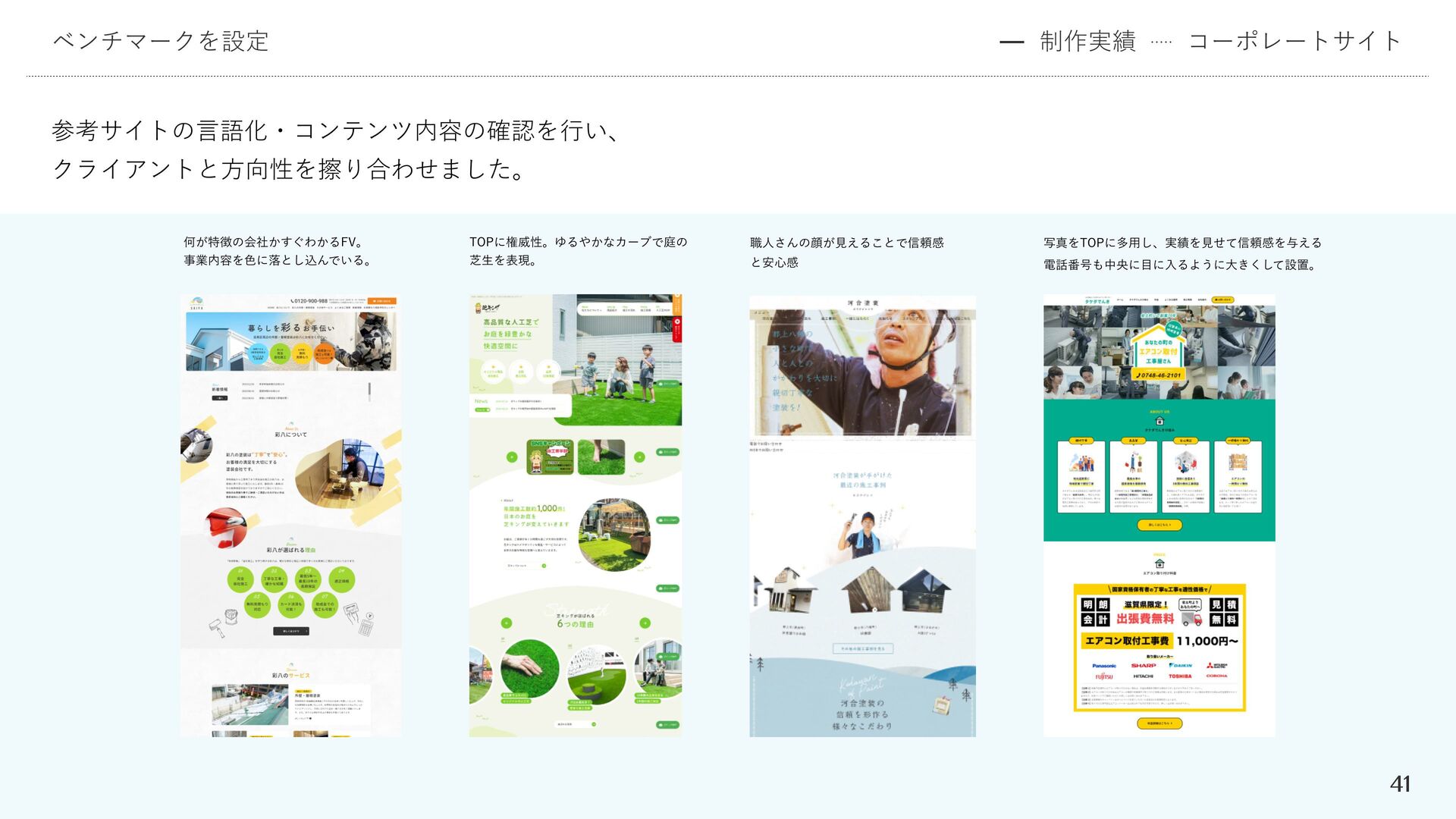Click the SAIYA logo in first site
Image resolution: width=1456 pixels, height=819 pixels.
coord(196,303)
